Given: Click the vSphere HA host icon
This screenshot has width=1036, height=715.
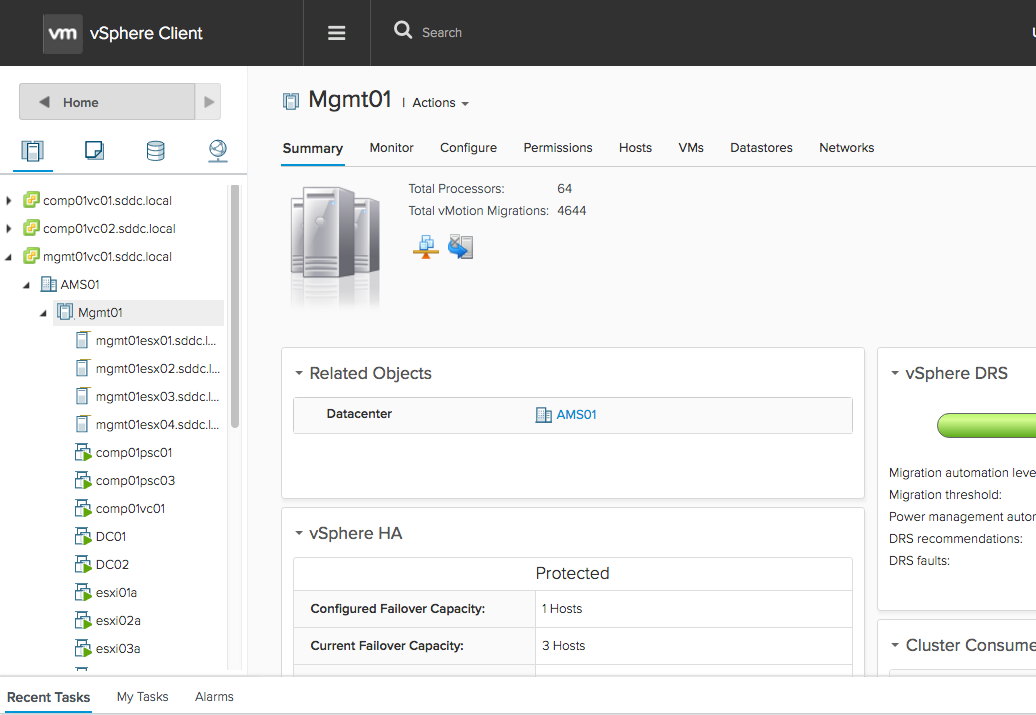Looking at the screenshot, I should pyautogui.click(x=461, y=246).
